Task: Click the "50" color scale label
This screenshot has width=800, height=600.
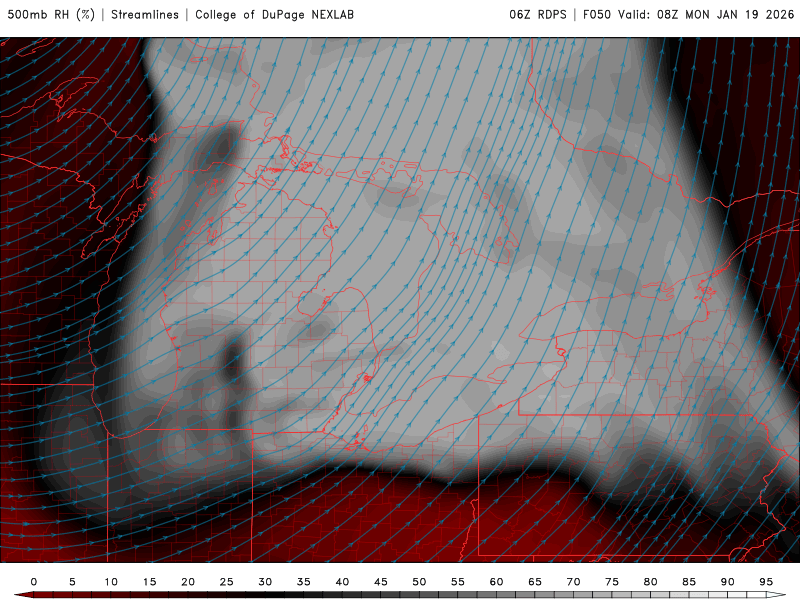Action: coord(419,582)
